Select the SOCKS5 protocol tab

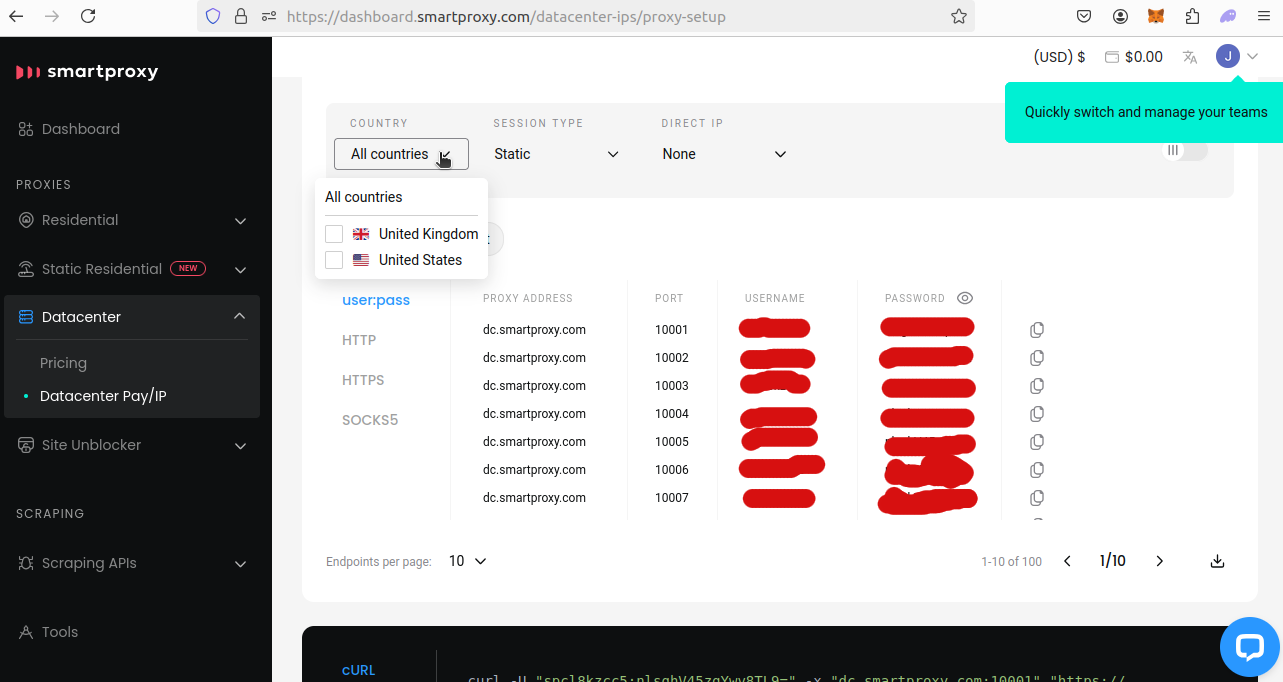pyautogui.click(x=370, y=420)
